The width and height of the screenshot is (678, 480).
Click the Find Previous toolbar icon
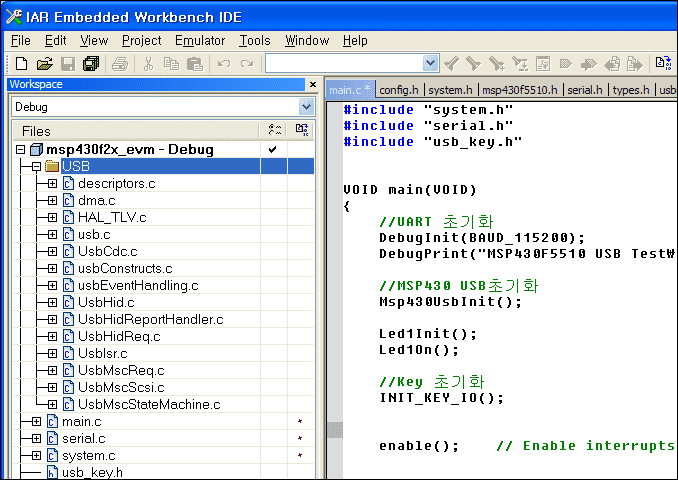point(452,64)
